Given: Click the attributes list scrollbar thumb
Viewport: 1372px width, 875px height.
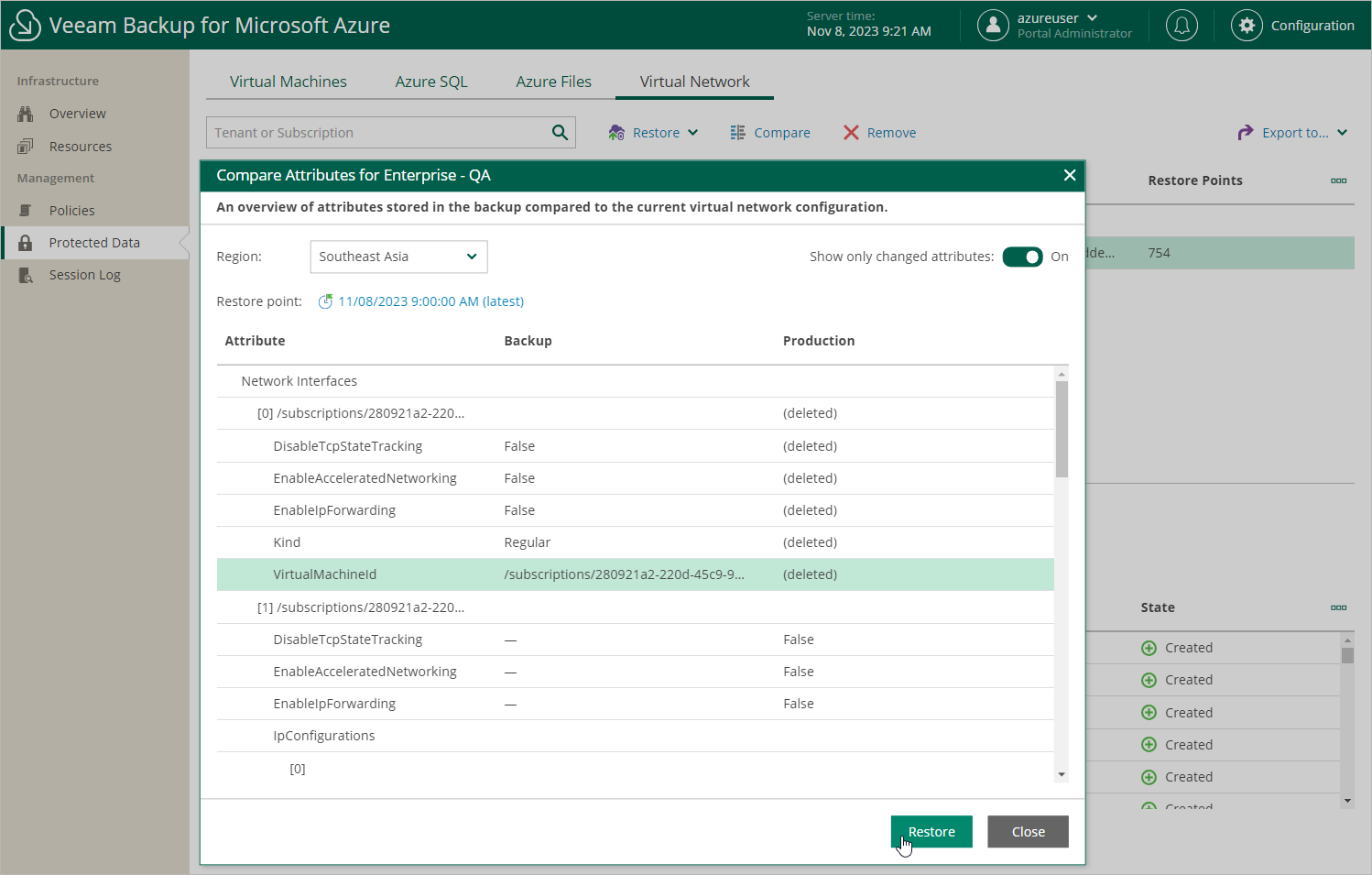Looking at the screenshot, I should pos(1062,429).
